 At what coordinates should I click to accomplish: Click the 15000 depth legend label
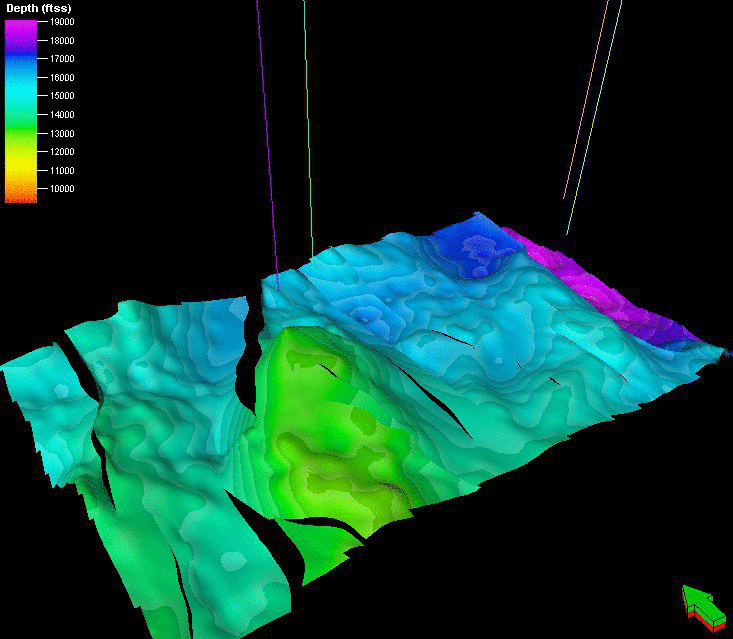(59, 96)
